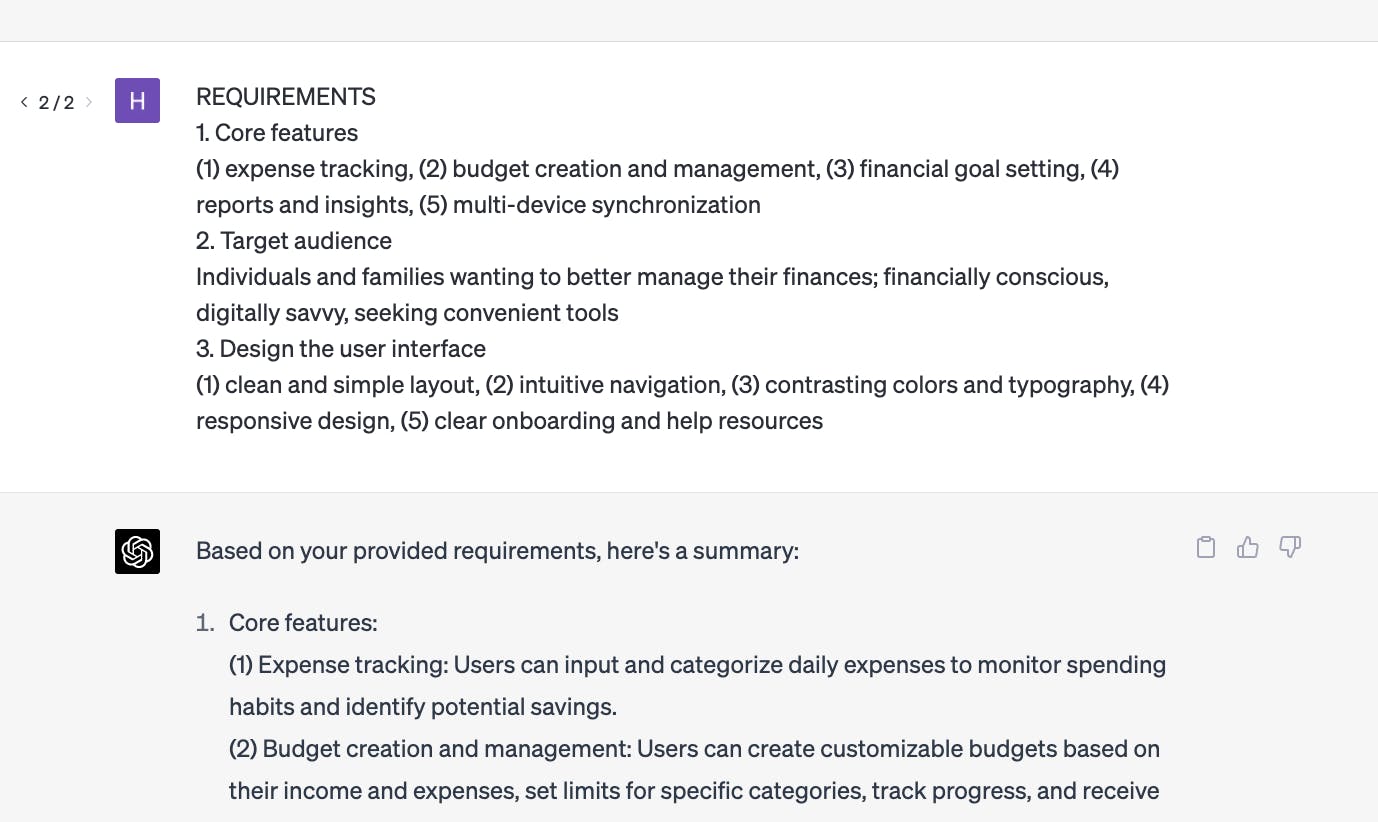
Task: Click the ChatGPT logo avatar
Action: pos(137,551)
